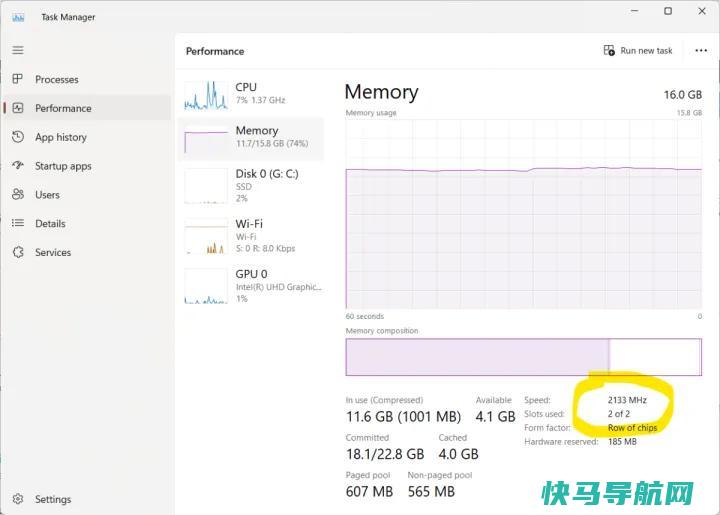Minimize the Task Manager window
Image resolution: width=720 pixels, height=515 pixels.
pos(635,11)
